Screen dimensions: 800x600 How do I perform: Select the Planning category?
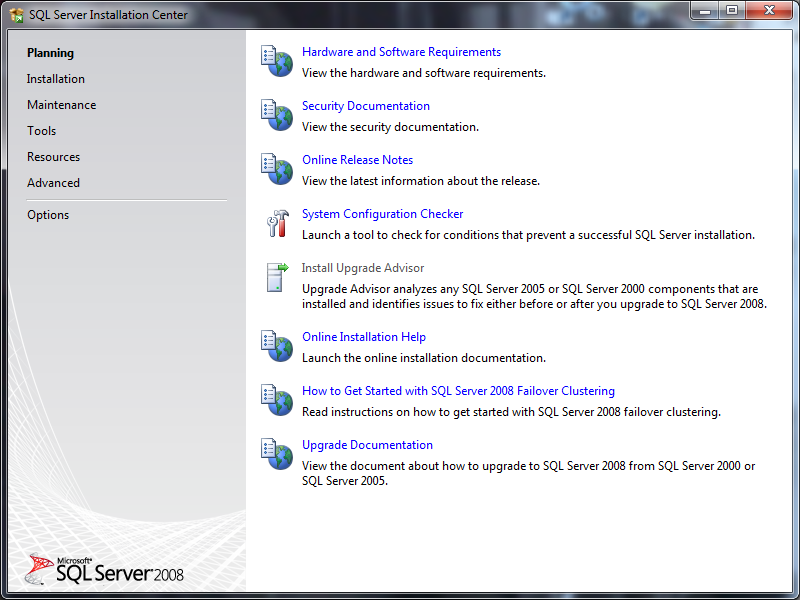pos(51,53)
